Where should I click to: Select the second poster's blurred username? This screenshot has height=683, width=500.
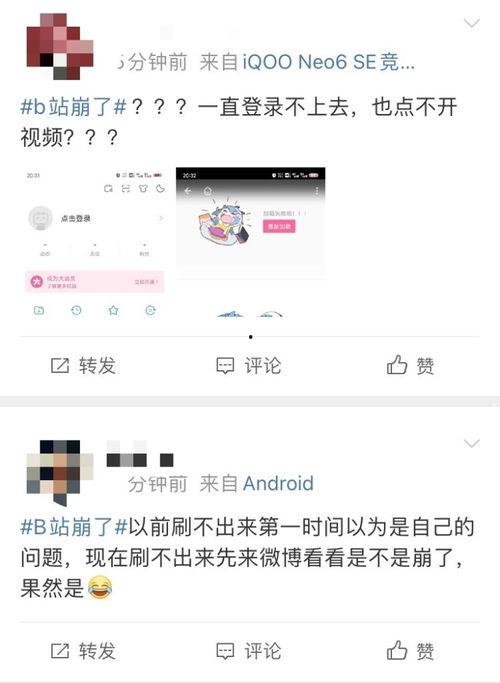pyautogui.click(x=140, y=454)
